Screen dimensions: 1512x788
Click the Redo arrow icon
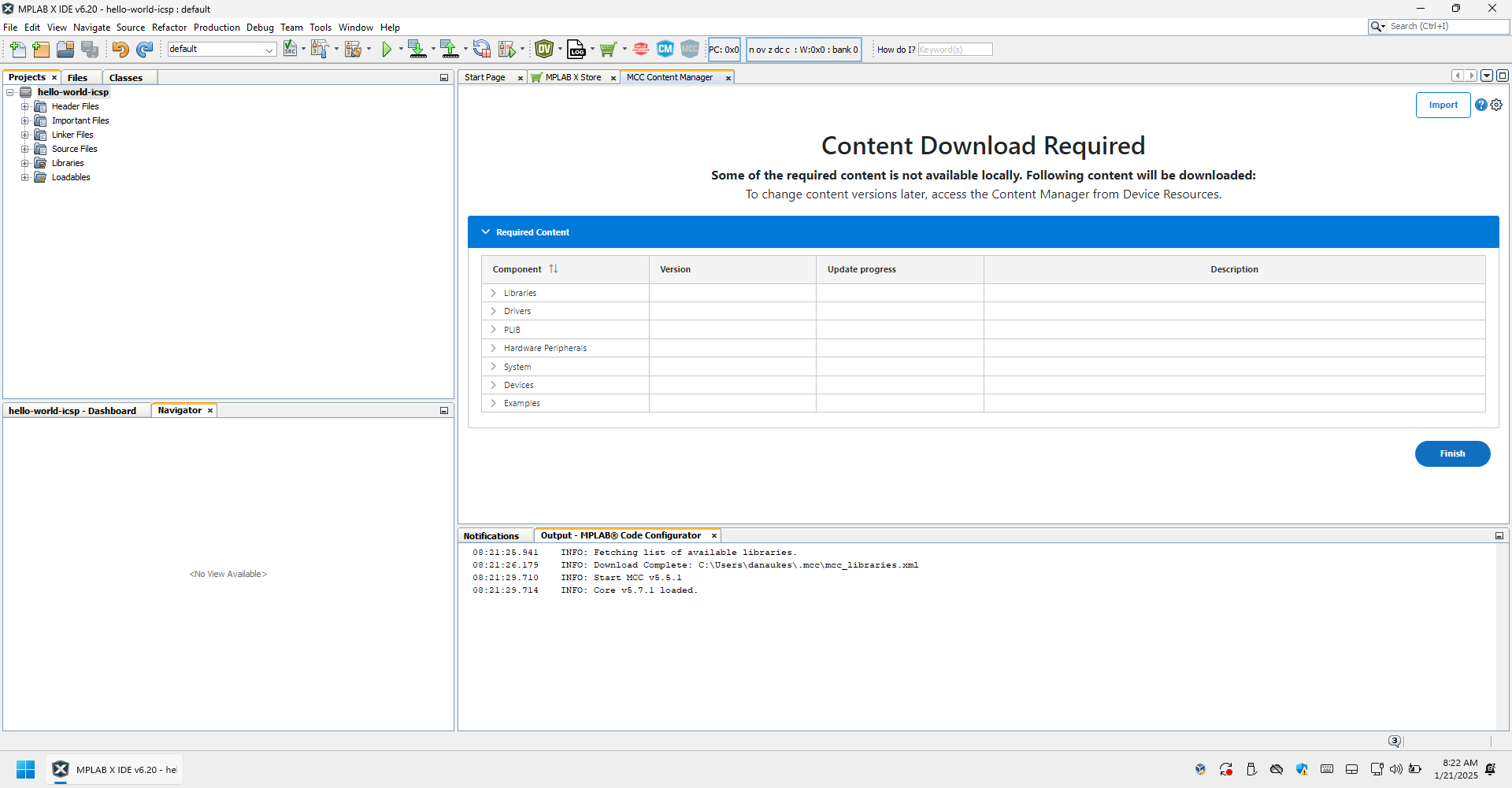click(x=144, y=50)
